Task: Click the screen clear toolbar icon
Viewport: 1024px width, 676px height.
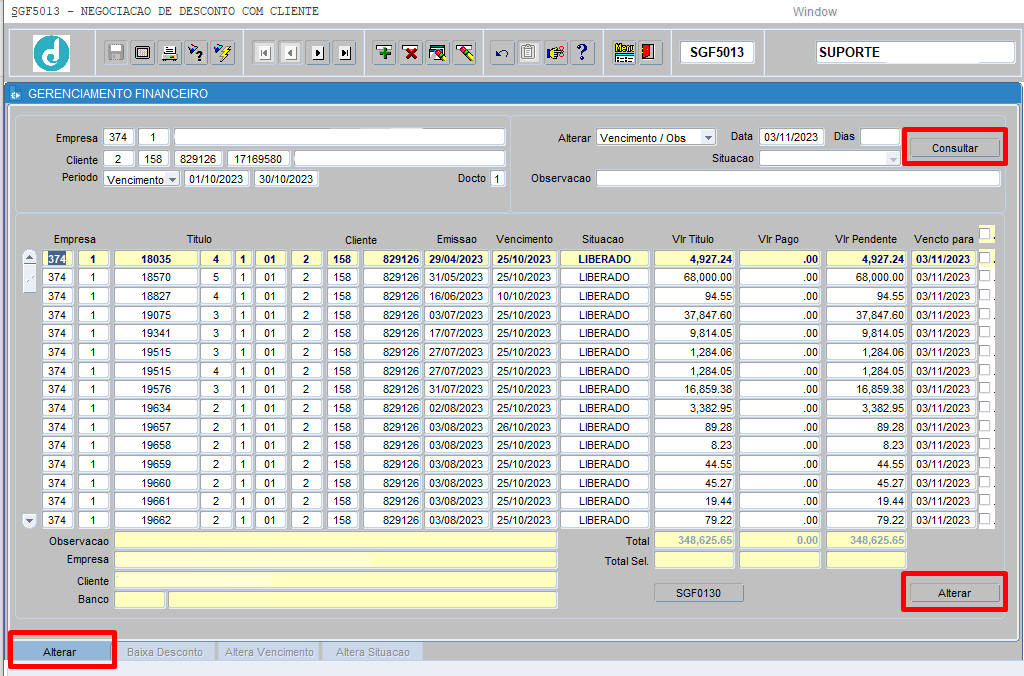Action: tap(142, 53)
